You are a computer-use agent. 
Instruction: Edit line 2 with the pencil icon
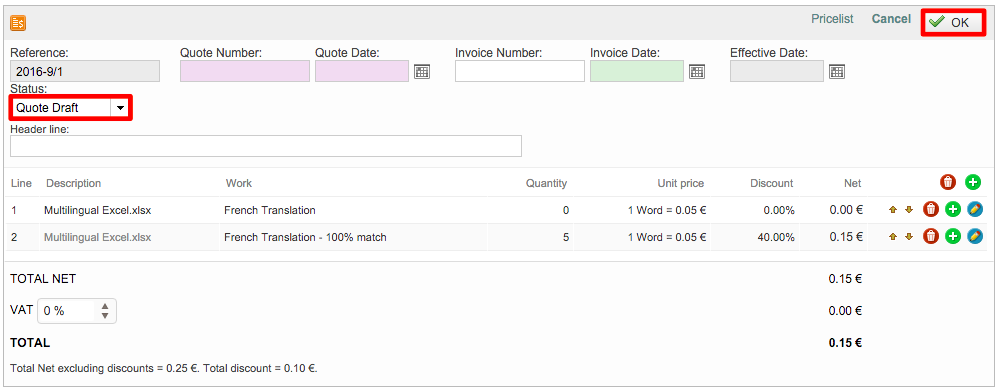click(x=974, y=236)
